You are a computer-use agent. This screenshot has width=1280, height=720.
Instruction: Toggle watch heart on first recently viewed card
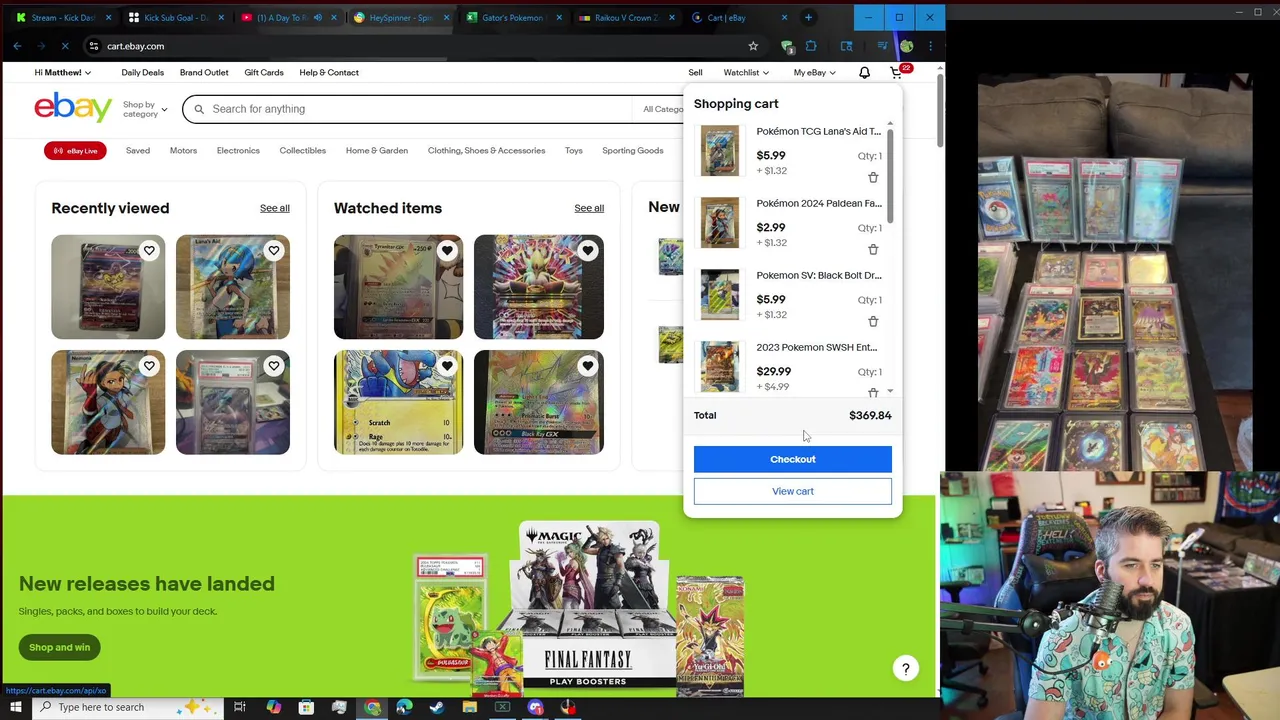[149, 251]
